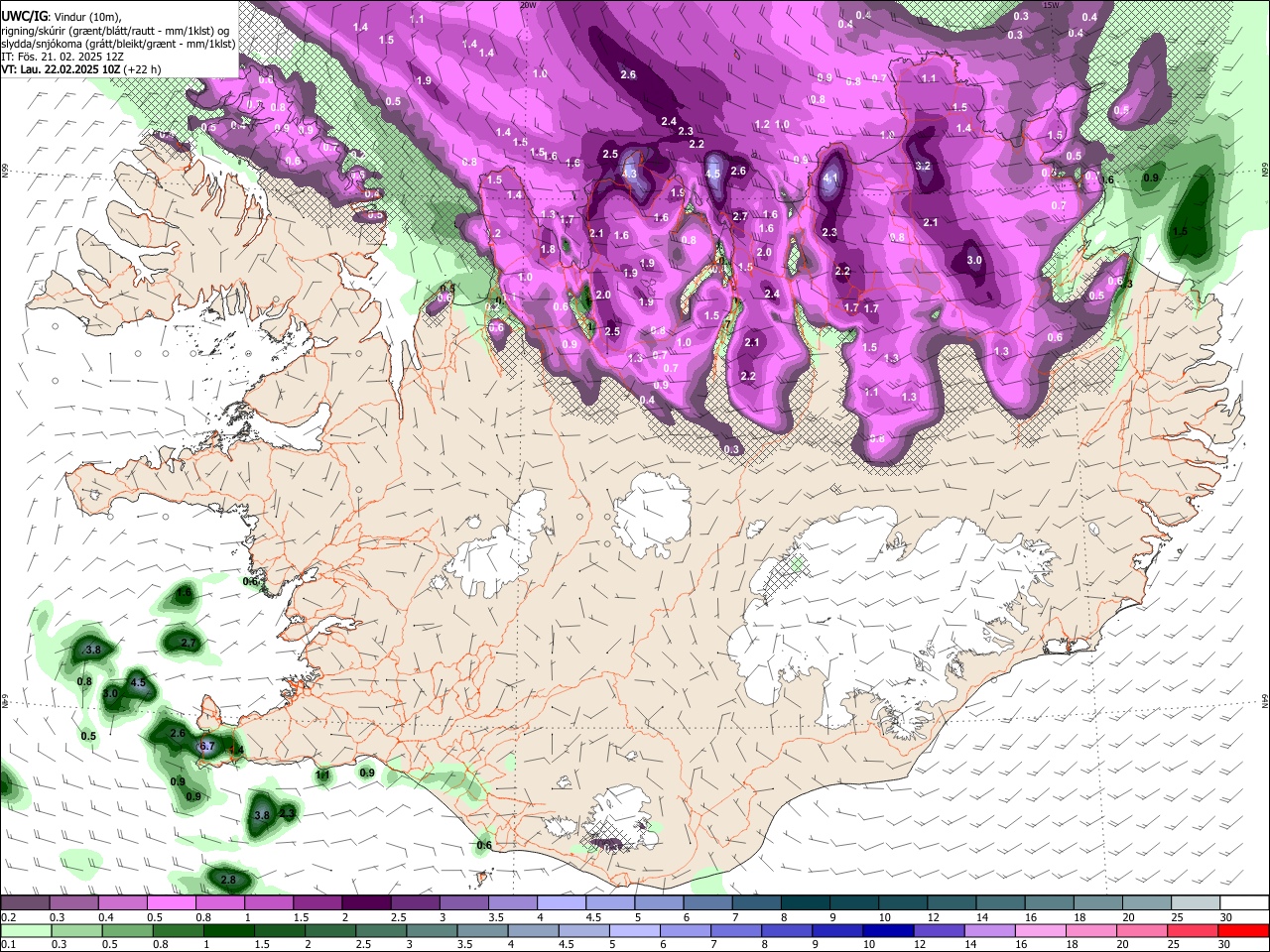Click the '2.2' snowfall value directly below '2.1'
This screenshot has height=952, width=1270.
[x=748, y=376]
